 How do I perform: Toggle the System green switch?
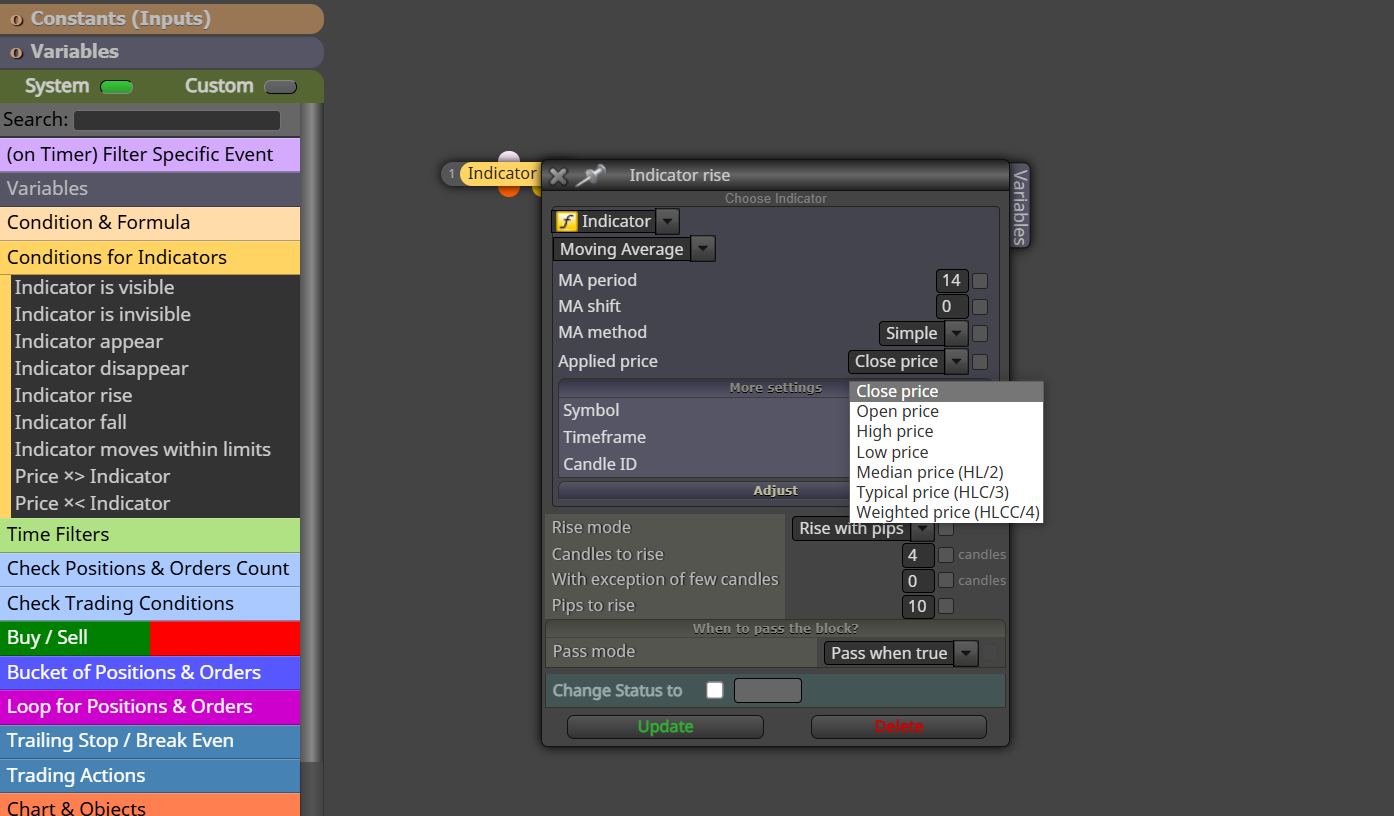click(x=117, y=87)
